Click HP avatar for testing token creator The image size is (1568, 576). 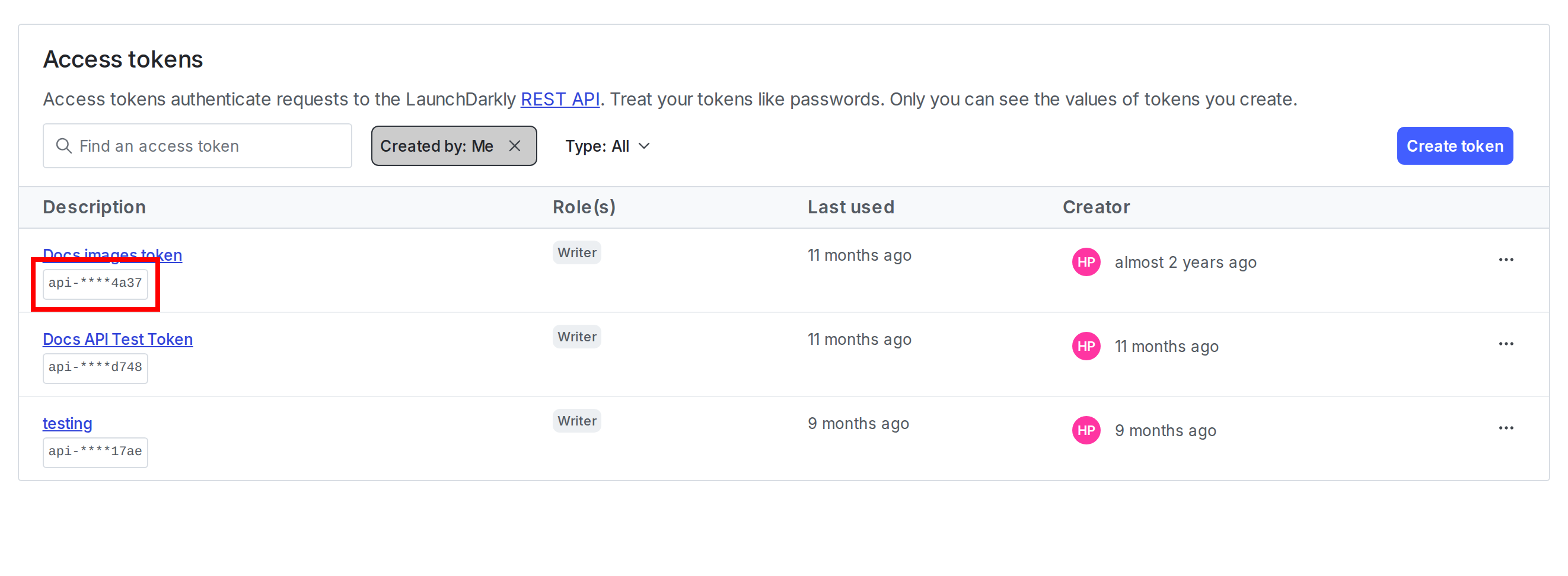click(x=1085, y=430)
